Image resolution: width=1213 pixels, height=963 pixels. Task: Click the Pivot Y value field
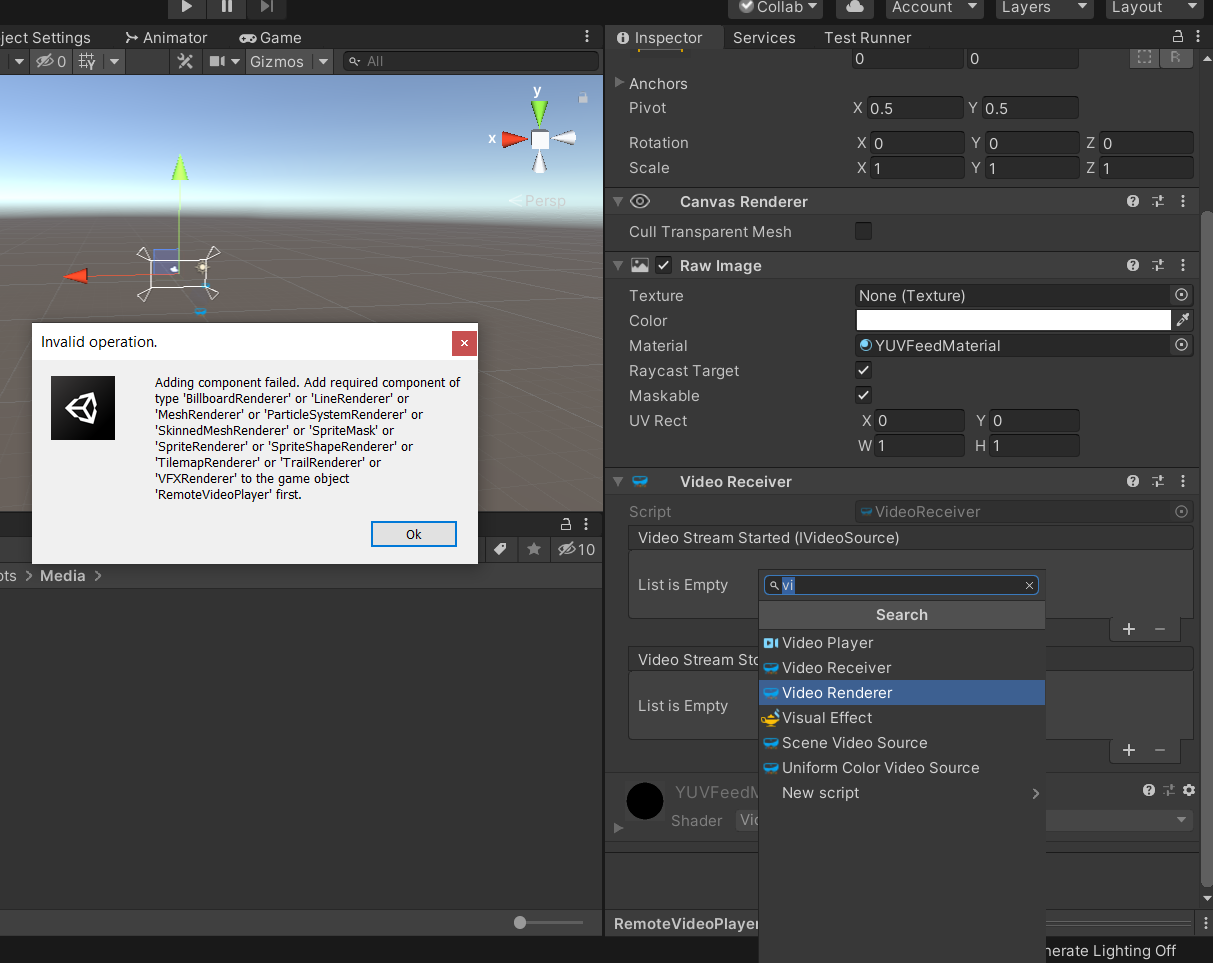1030,108
